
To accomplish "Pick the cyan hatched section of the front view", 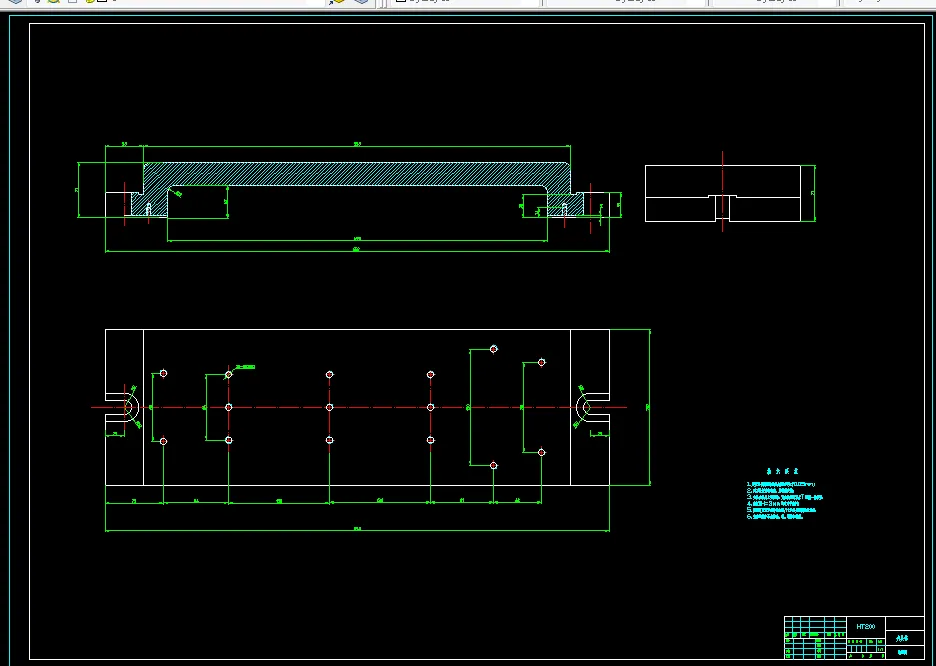I will (x=357, y=174).
